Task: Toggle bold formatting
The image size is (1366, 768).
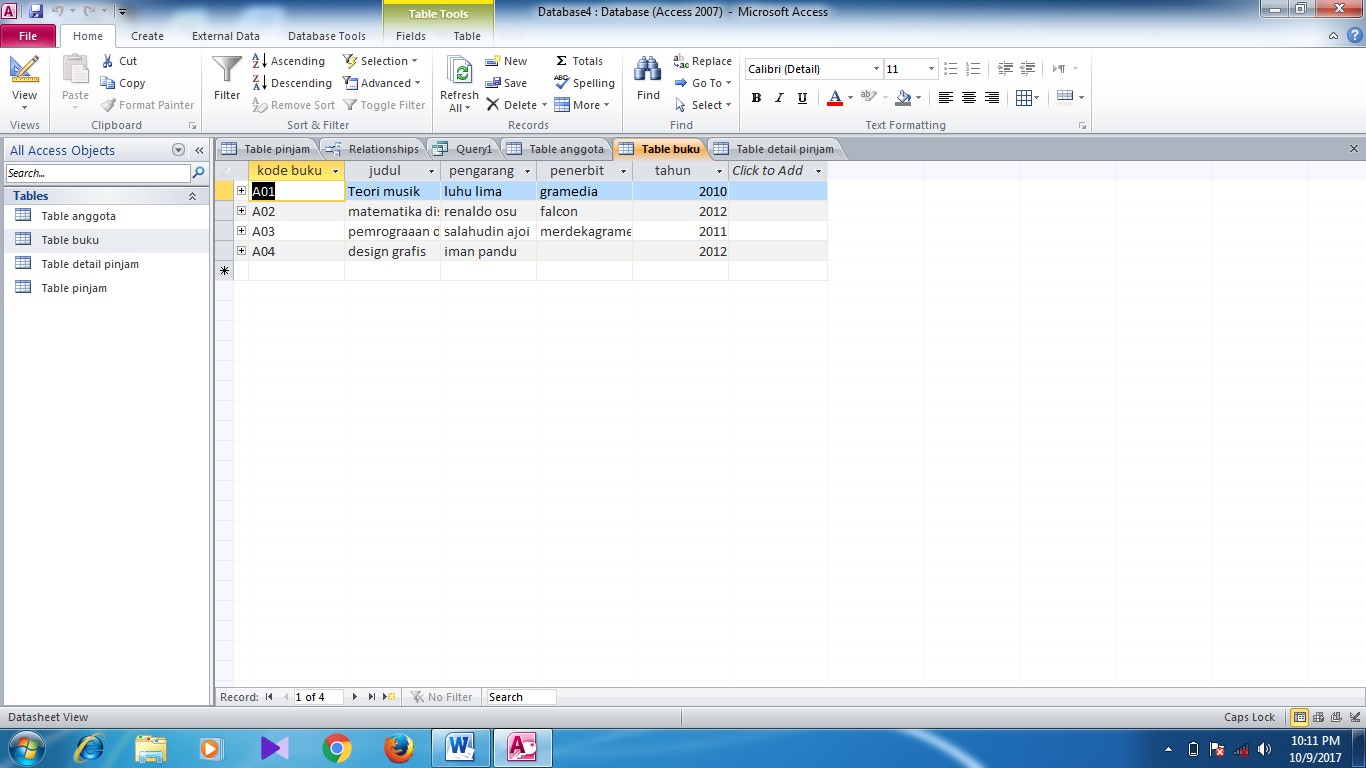Action: click(756, 97)
